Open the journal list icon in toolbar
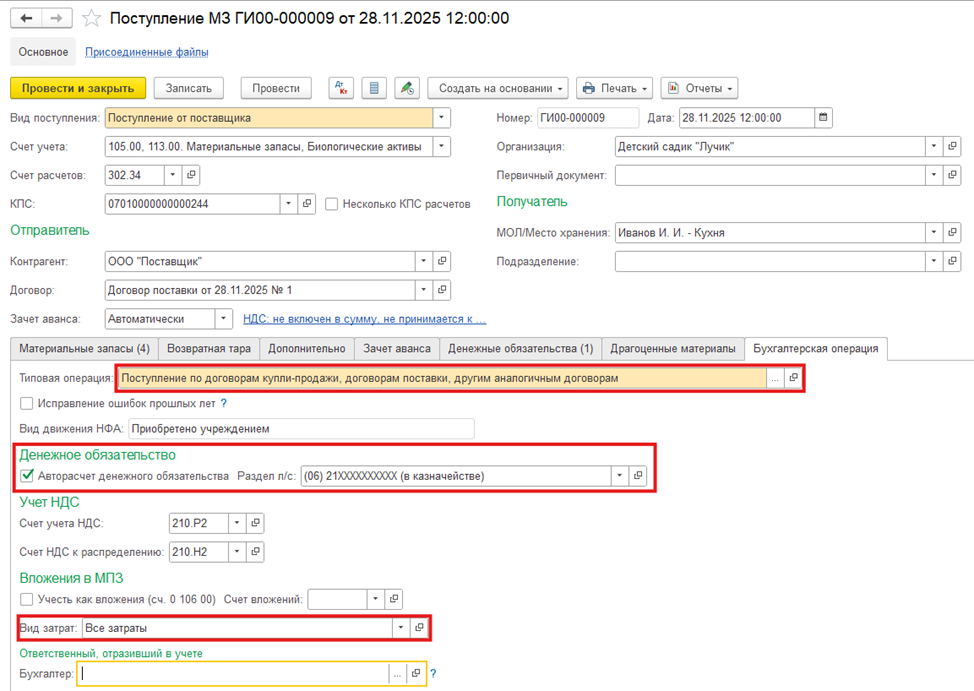This screenshot has height=691, width=974. (374, 88)
